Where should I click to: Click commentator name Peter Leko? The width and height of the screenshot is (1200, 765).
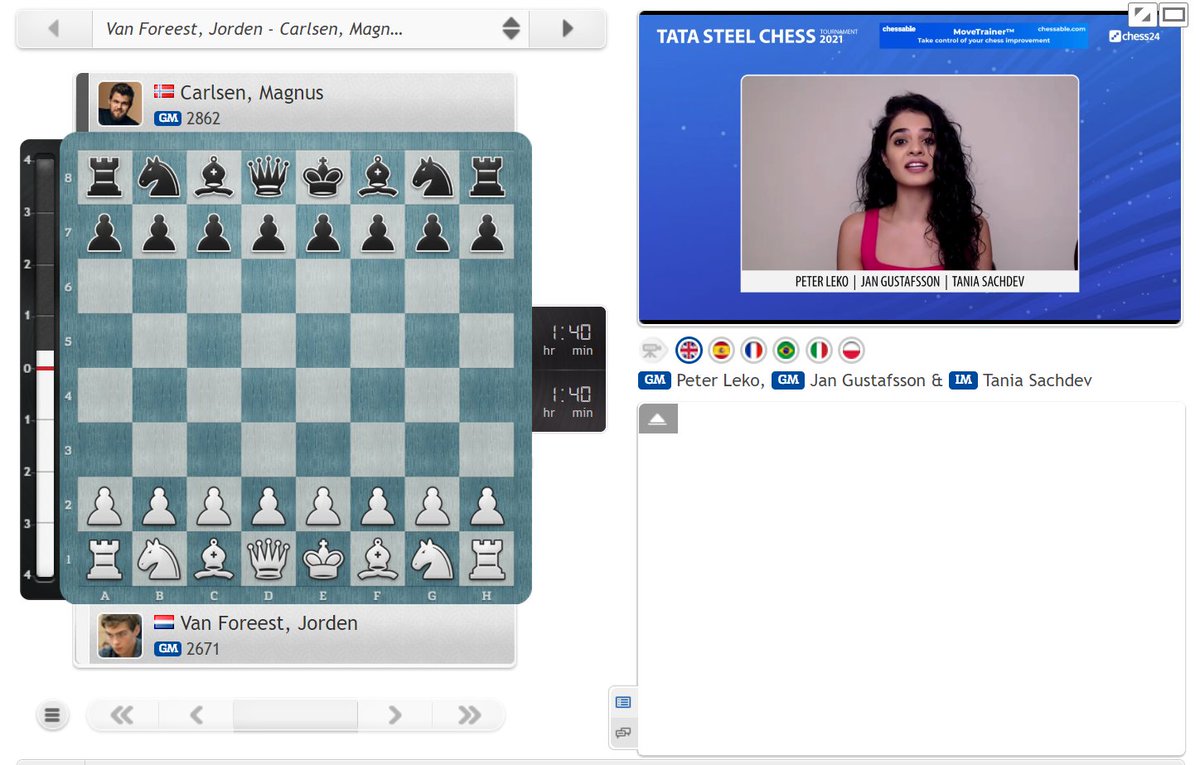coord(720,380)
